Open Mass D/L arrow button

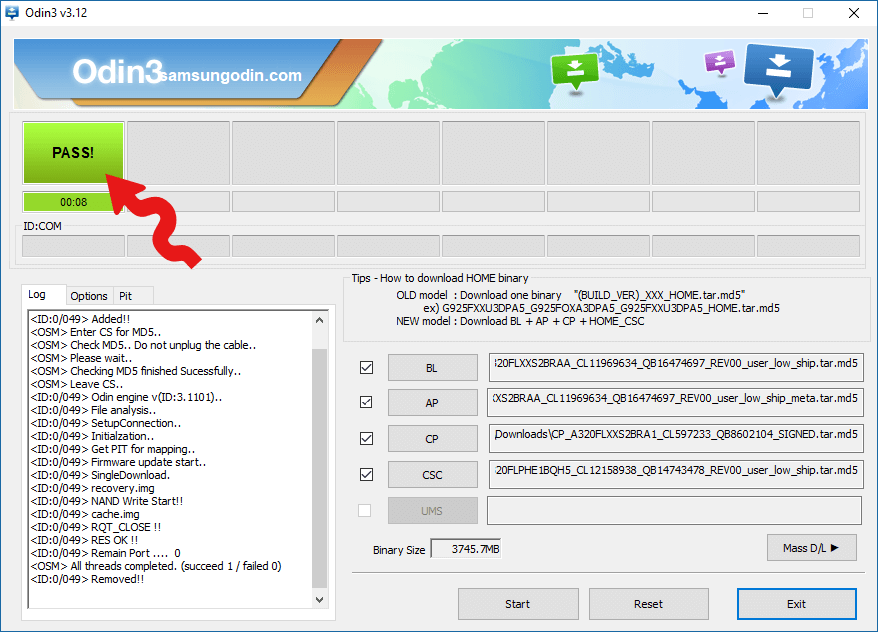811,548
